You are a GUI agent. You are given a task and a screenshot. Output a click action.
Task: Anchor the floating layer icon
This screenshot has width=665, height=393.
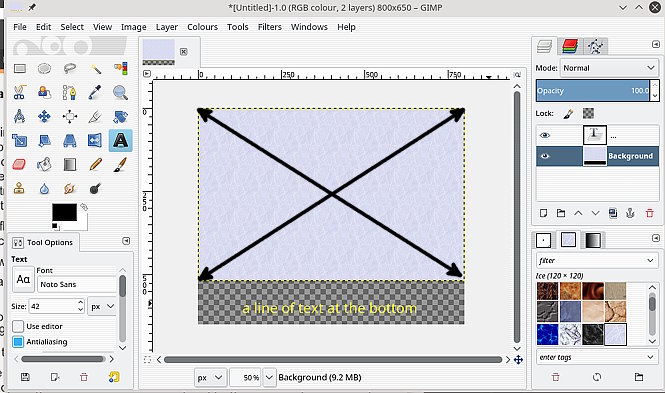point(630,213)
